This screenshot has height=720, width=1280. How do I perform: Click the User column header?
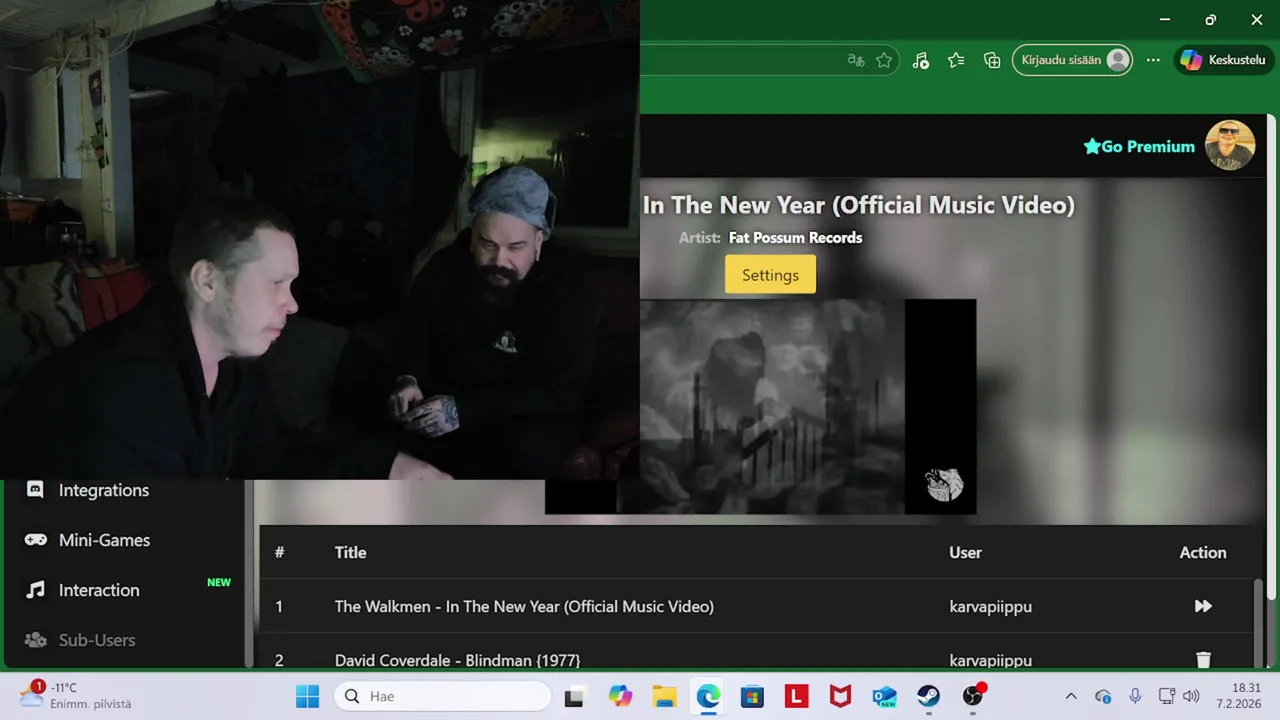965,552
